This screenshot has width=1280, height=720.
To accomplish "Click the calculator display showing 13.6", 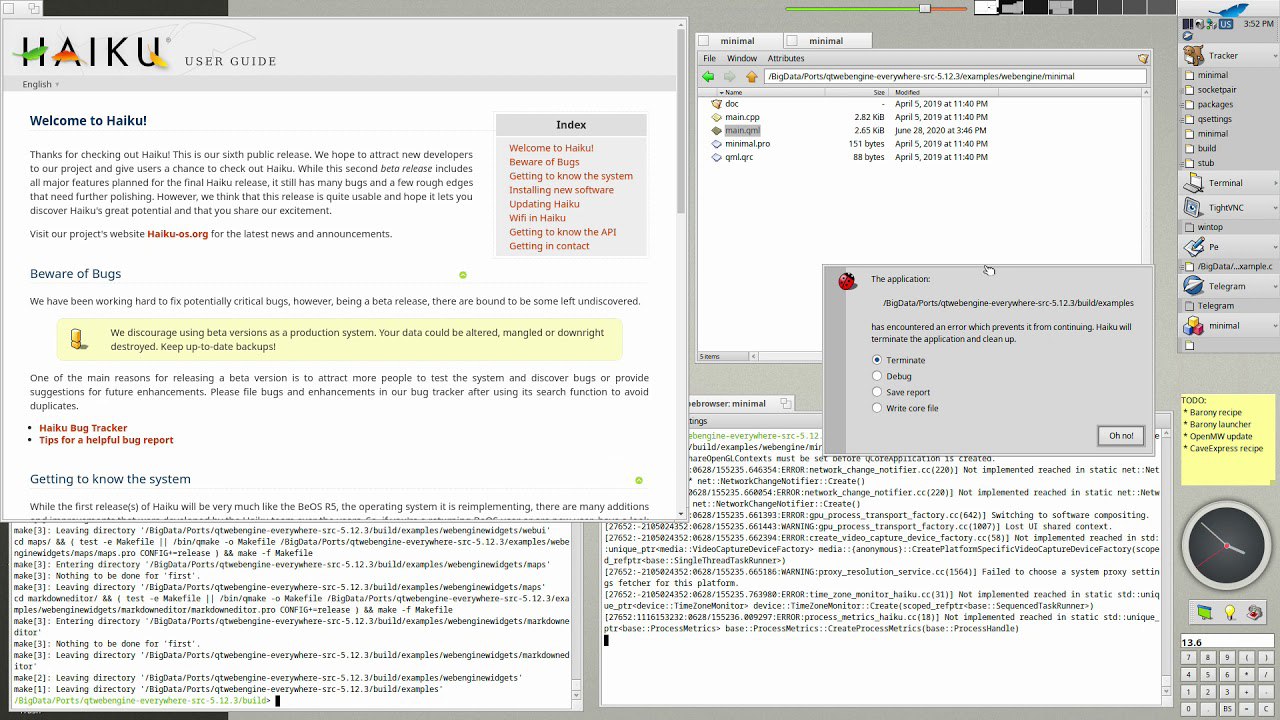I will (1226, 642).
